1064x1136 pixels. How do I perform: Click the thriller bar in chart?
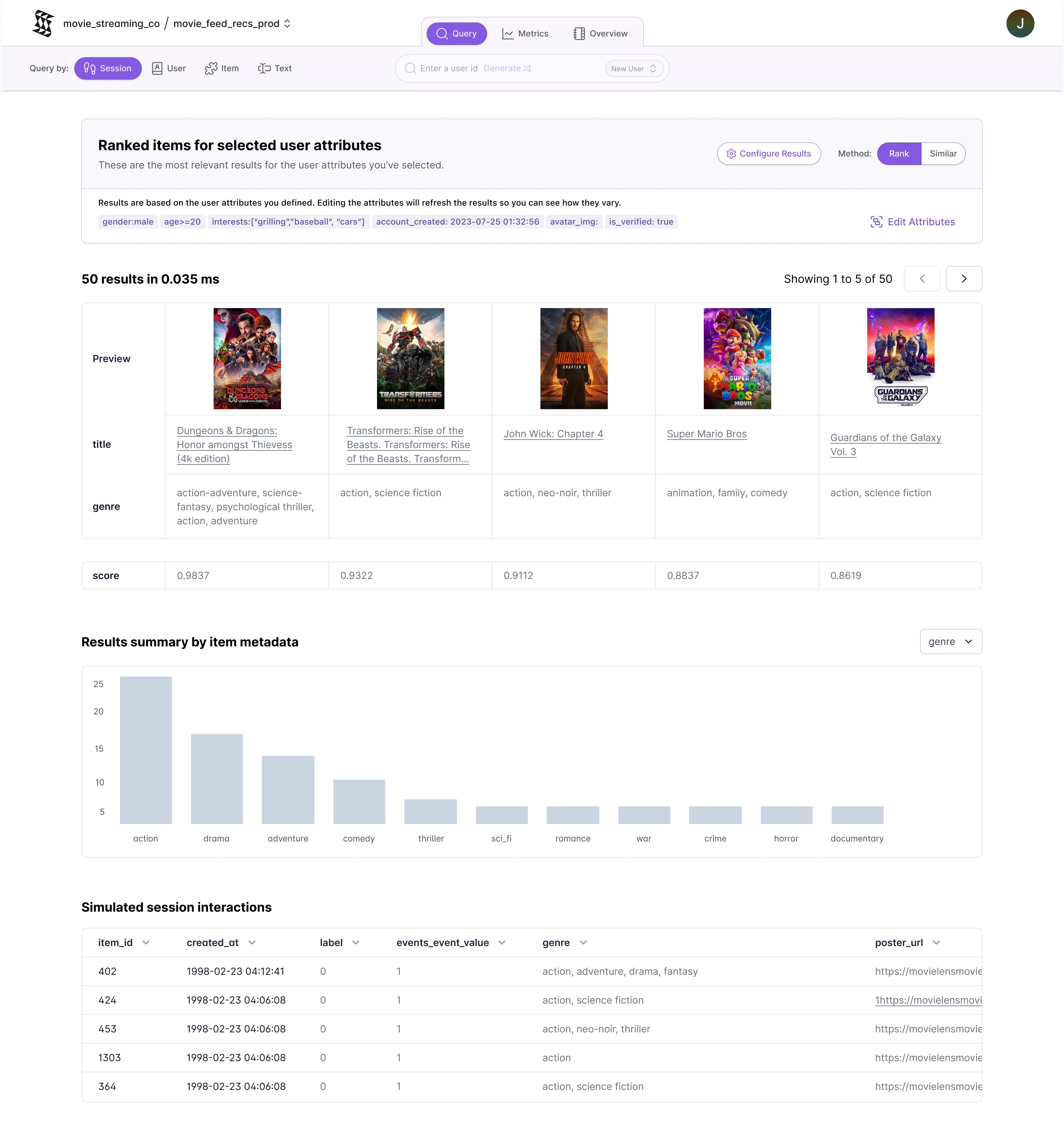tap(430, 812)
